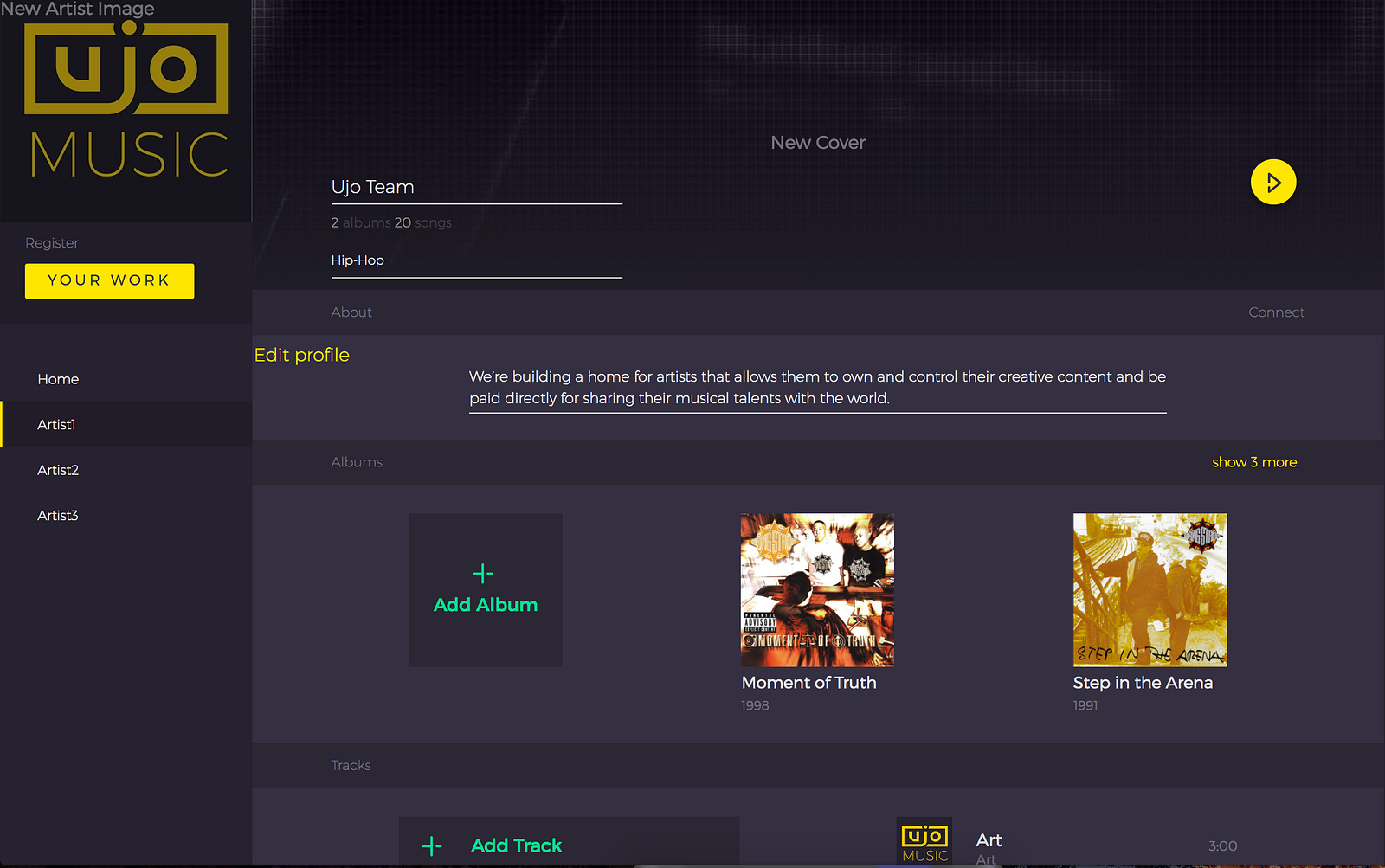Click the Connect section label

[1277, 312]
